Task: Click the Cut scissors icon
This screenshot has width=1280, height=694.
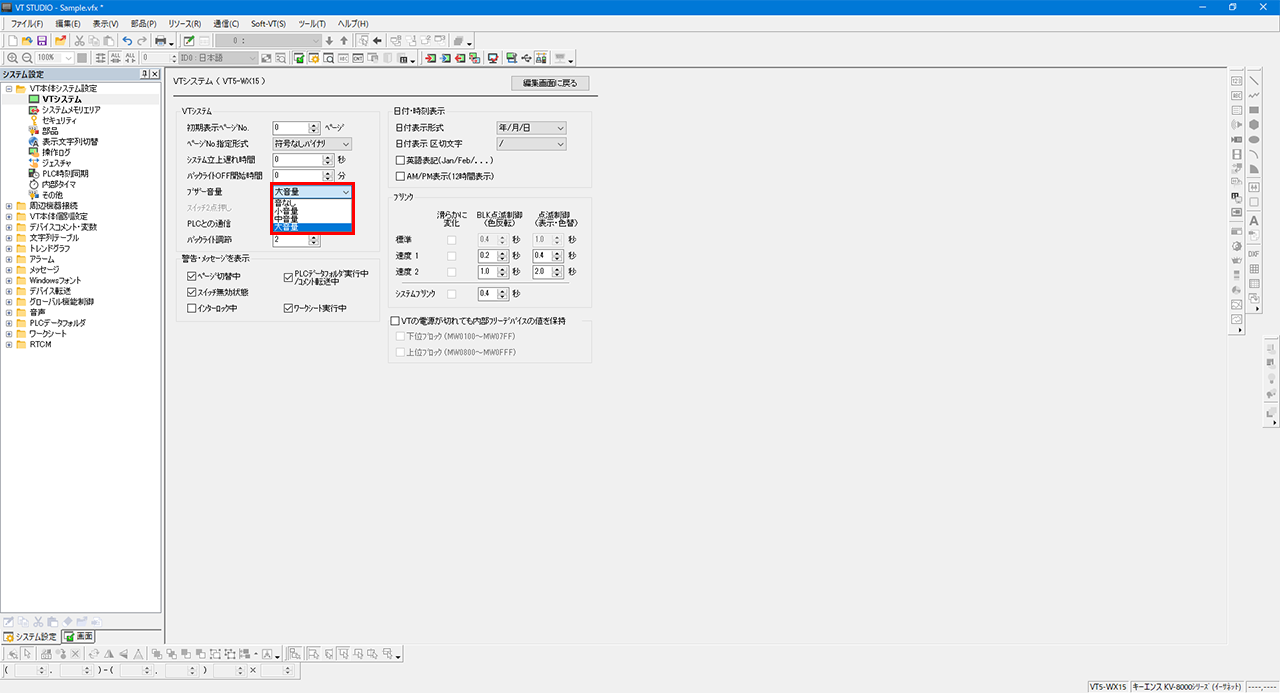Action: pos(79,41)
